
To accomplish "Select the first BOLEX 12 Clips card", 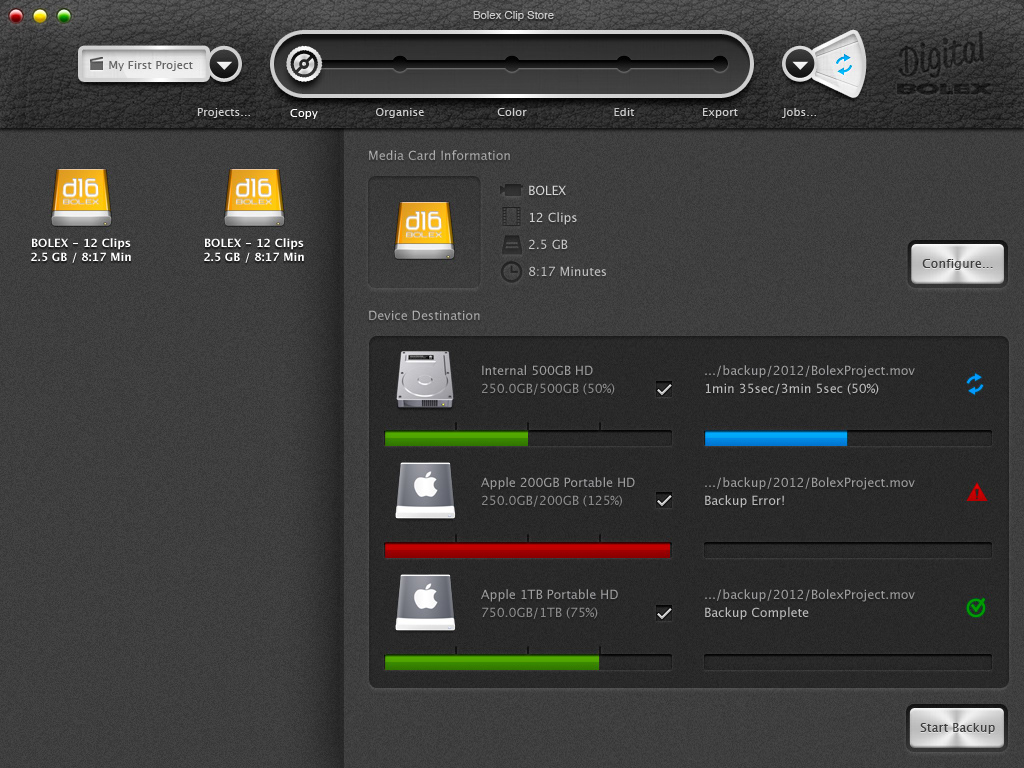I will (81, 216).
